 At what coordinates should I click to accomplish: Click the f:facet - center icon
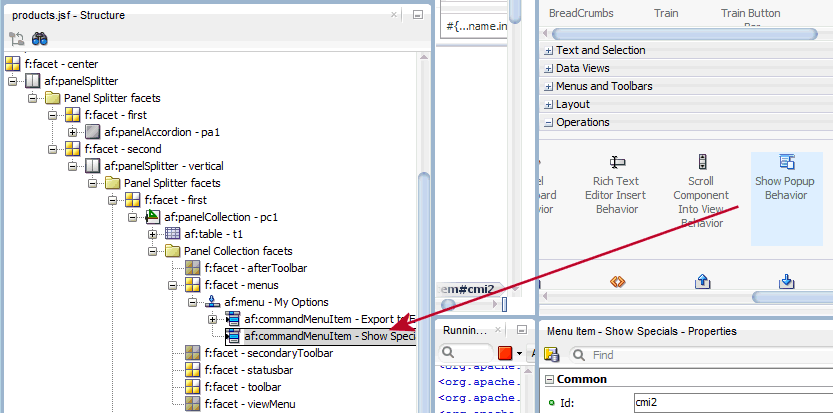click(13, 64)
